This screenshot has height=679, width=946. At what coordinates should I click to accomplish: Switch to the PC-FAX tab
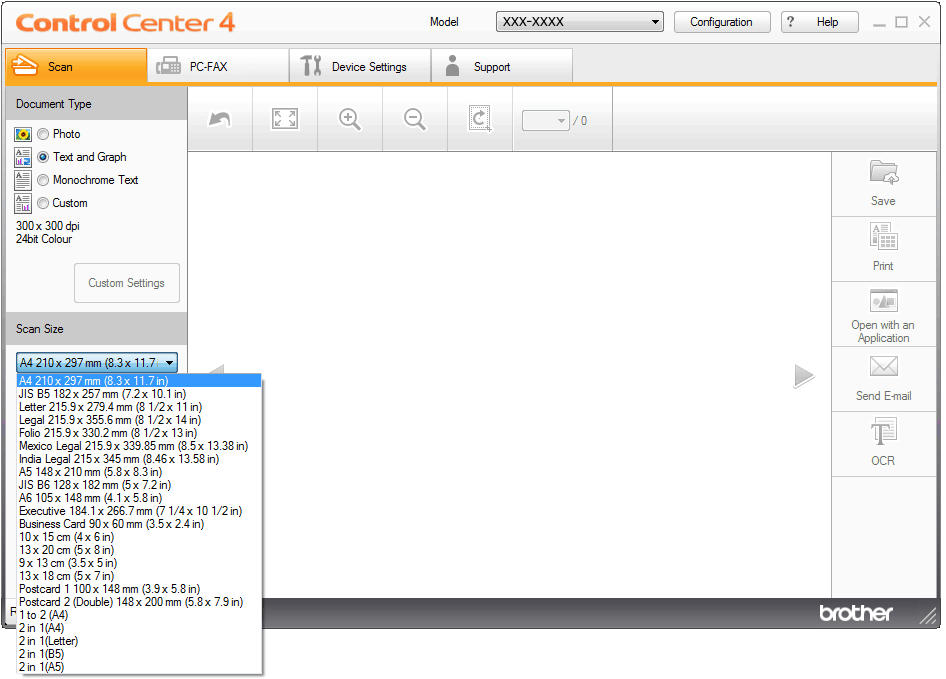218,66
